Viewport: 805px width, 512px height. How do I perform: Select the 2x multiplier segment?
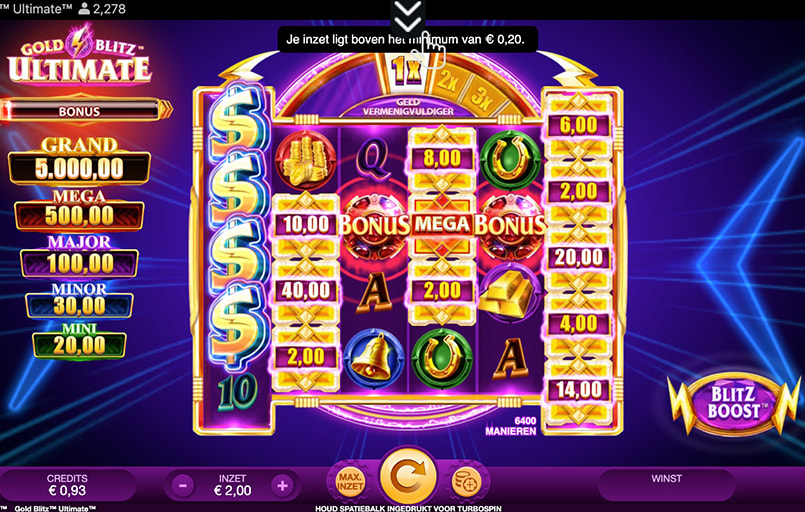[x=448, y=81]
